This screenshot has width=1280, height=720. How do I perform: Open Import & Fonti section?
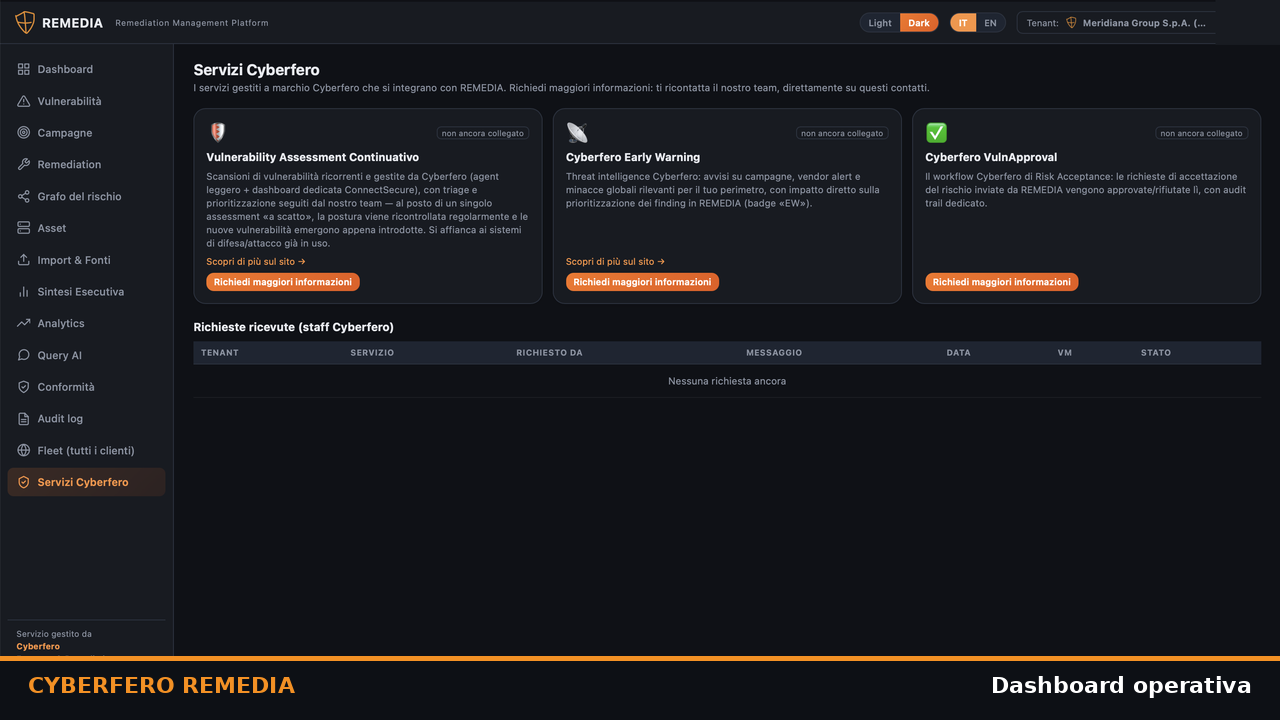pyautogui.click(x=86, y=260)
